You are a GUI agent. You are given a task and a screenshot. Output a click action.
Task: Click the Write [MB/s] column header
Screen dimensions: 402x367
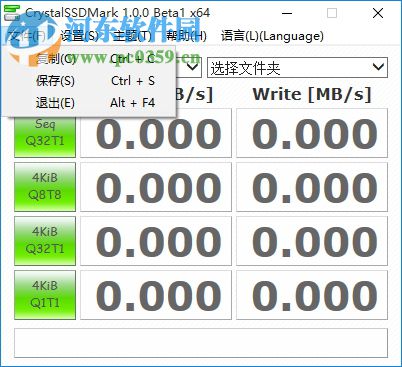(312, 94)
